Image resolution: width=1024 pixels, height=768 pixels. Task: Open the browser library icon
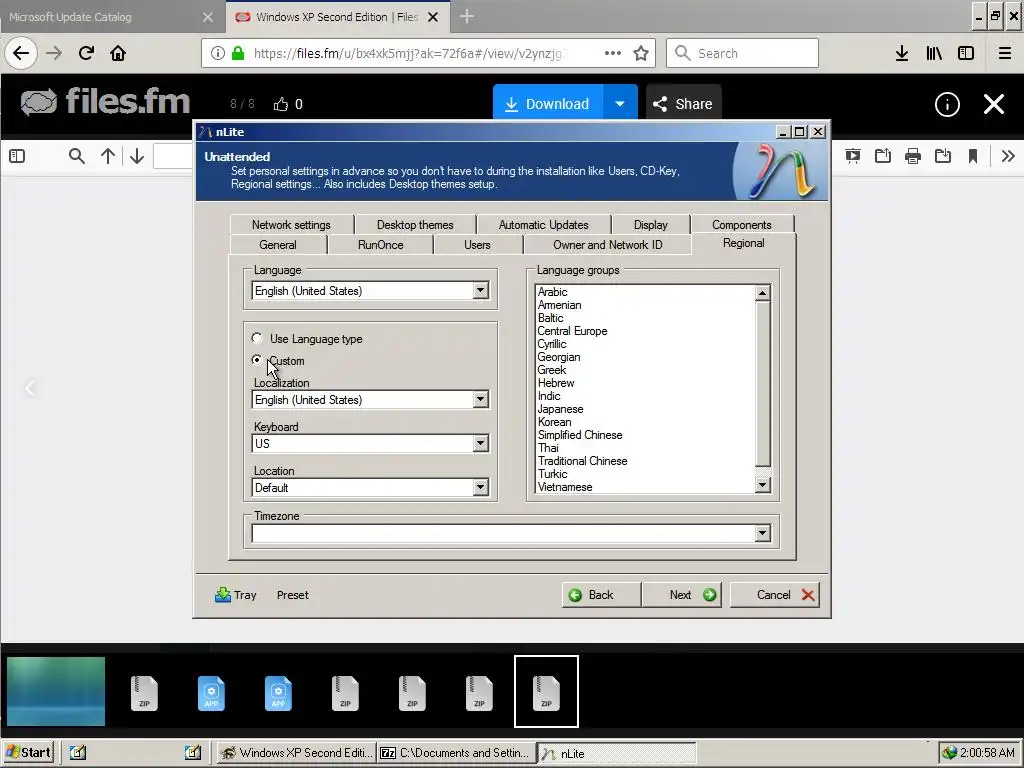934,54
